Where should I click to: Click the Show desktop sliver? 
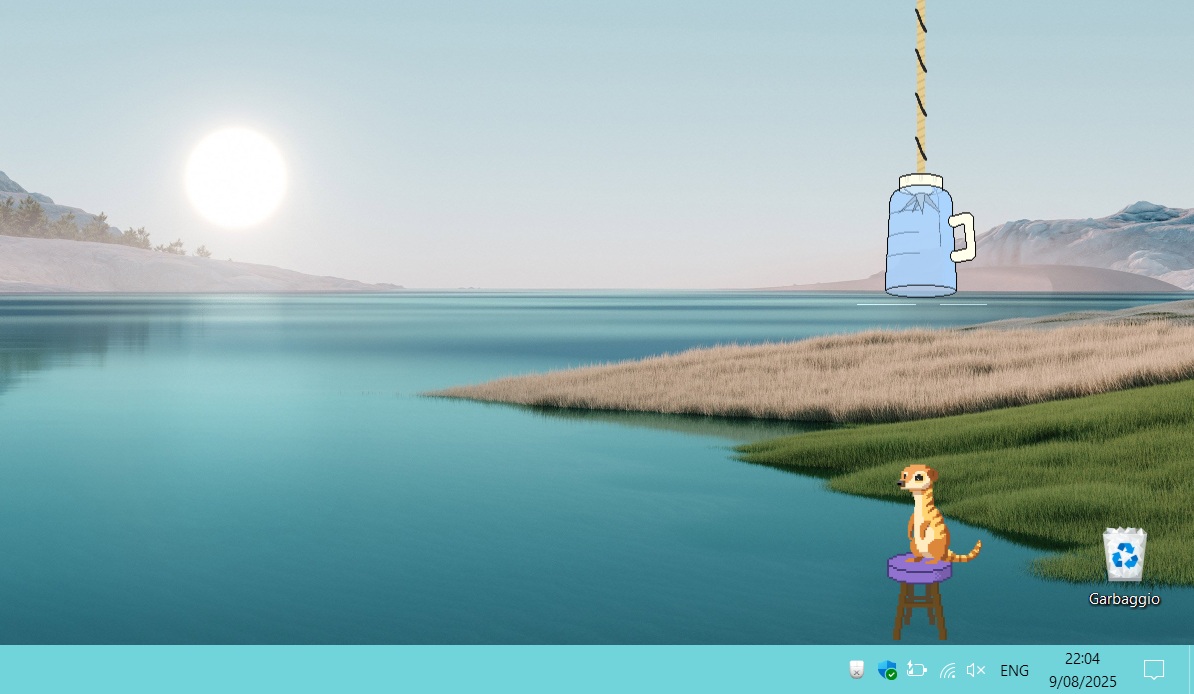point(1191,670)
